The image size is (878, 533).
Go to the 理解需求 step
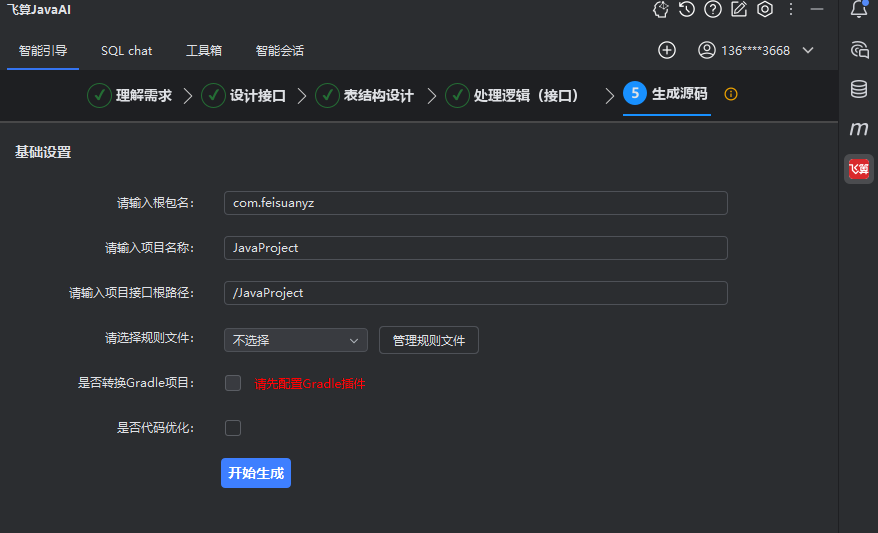144,96
